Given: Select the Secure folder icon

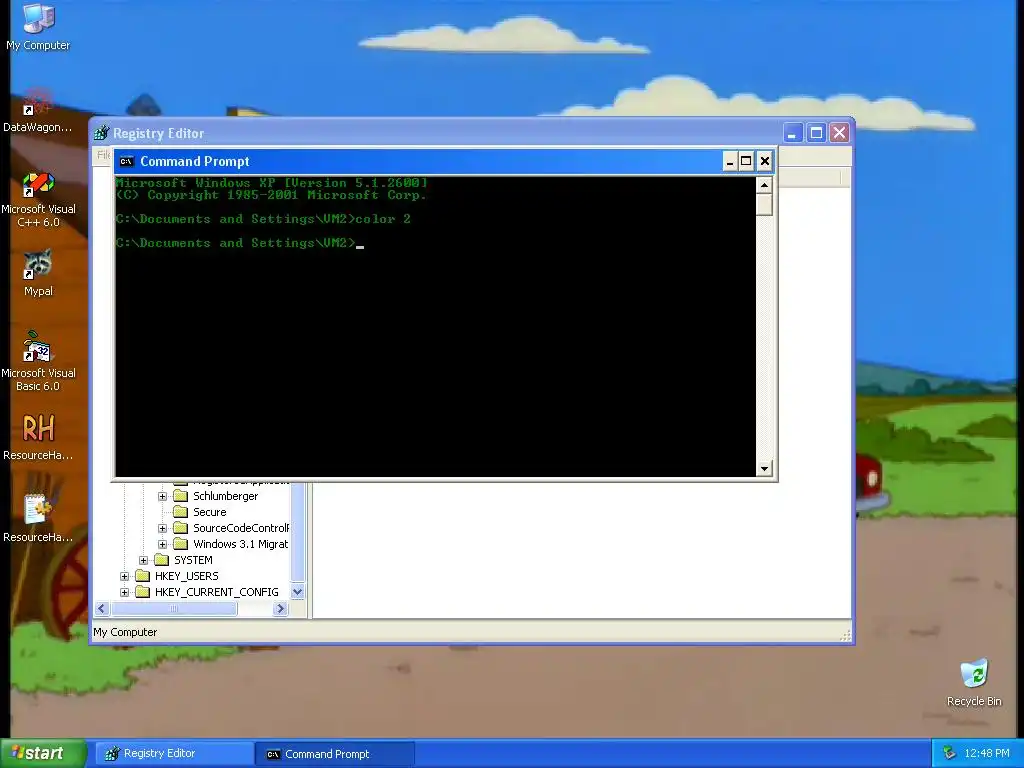Looking at the screenshot, I should point(180,512).
